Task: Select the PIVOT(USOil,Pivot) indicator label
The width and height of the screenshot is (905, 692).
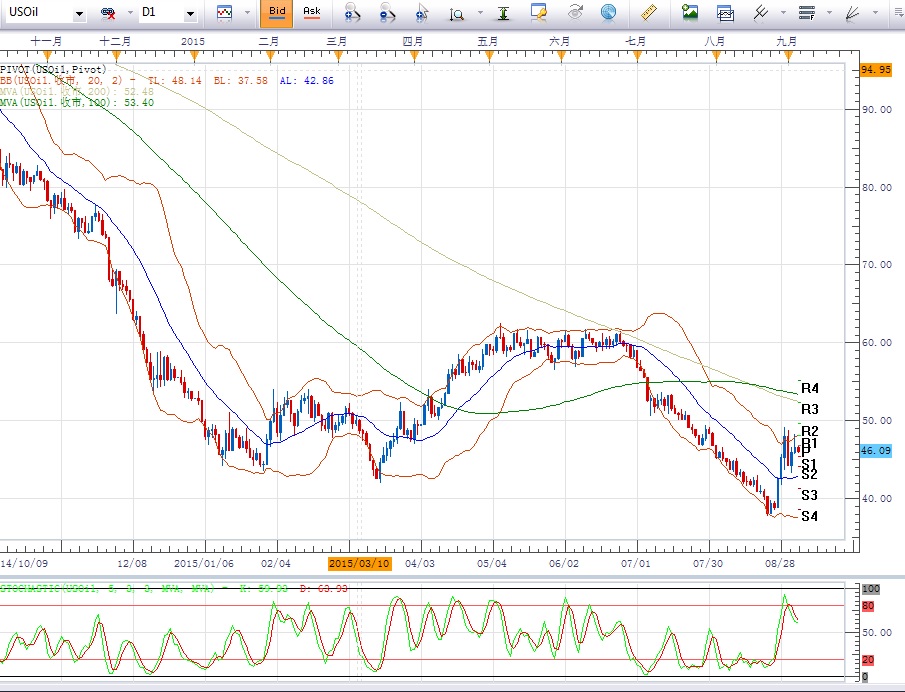Action: tap(53, 70)
